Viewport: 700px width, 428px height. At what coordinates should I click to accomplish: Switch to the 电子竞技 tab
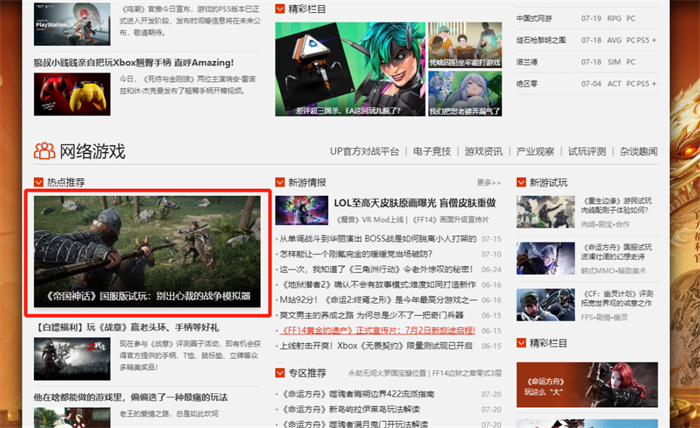(x=432, y=151)
